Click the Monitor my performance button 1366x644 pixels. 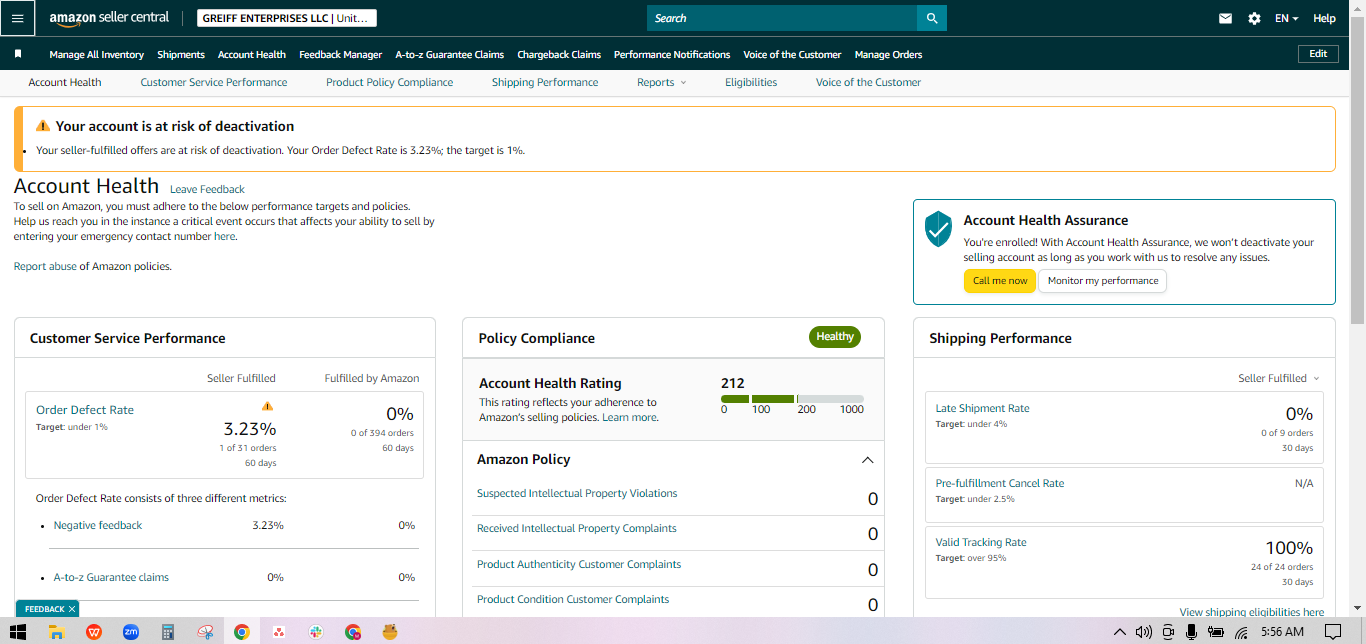click(1103, 281)
